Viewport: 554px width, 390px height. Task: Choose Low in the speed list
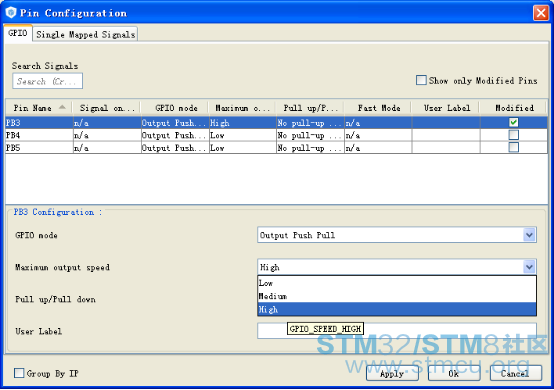(x=397, y=283)
